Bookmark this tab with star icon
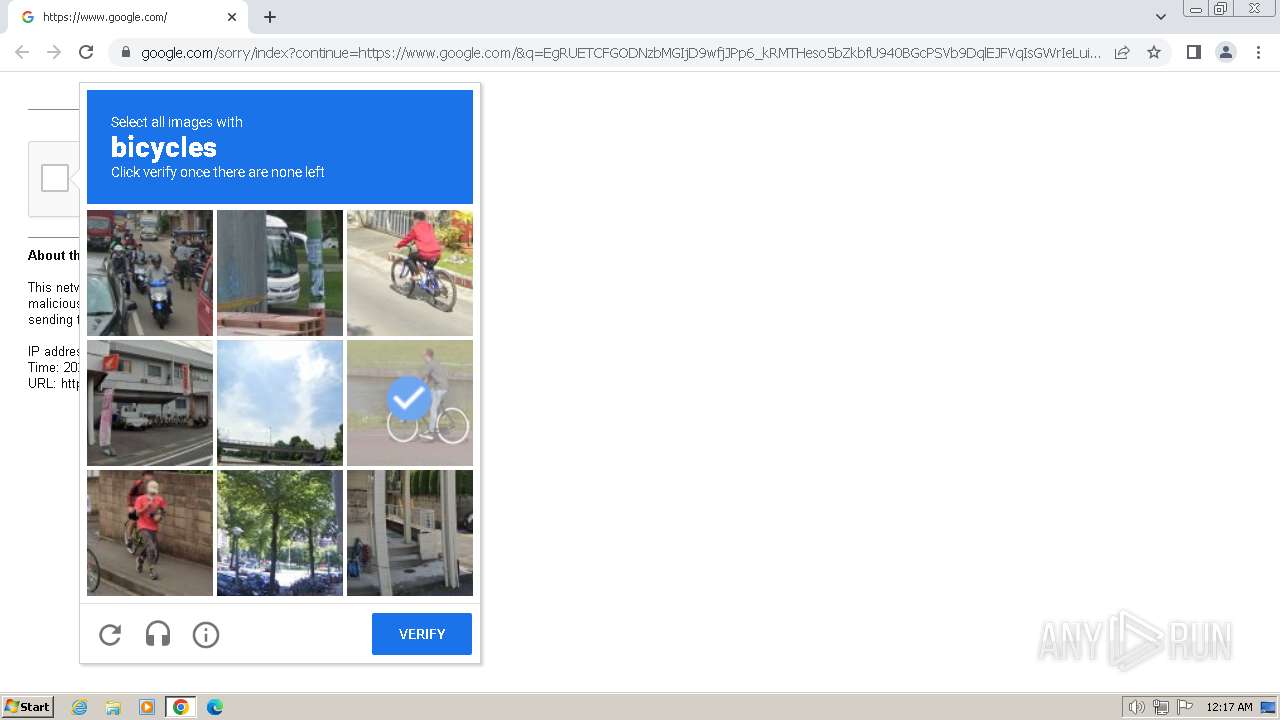The image size is (1280, 720). pos(1154,52)
